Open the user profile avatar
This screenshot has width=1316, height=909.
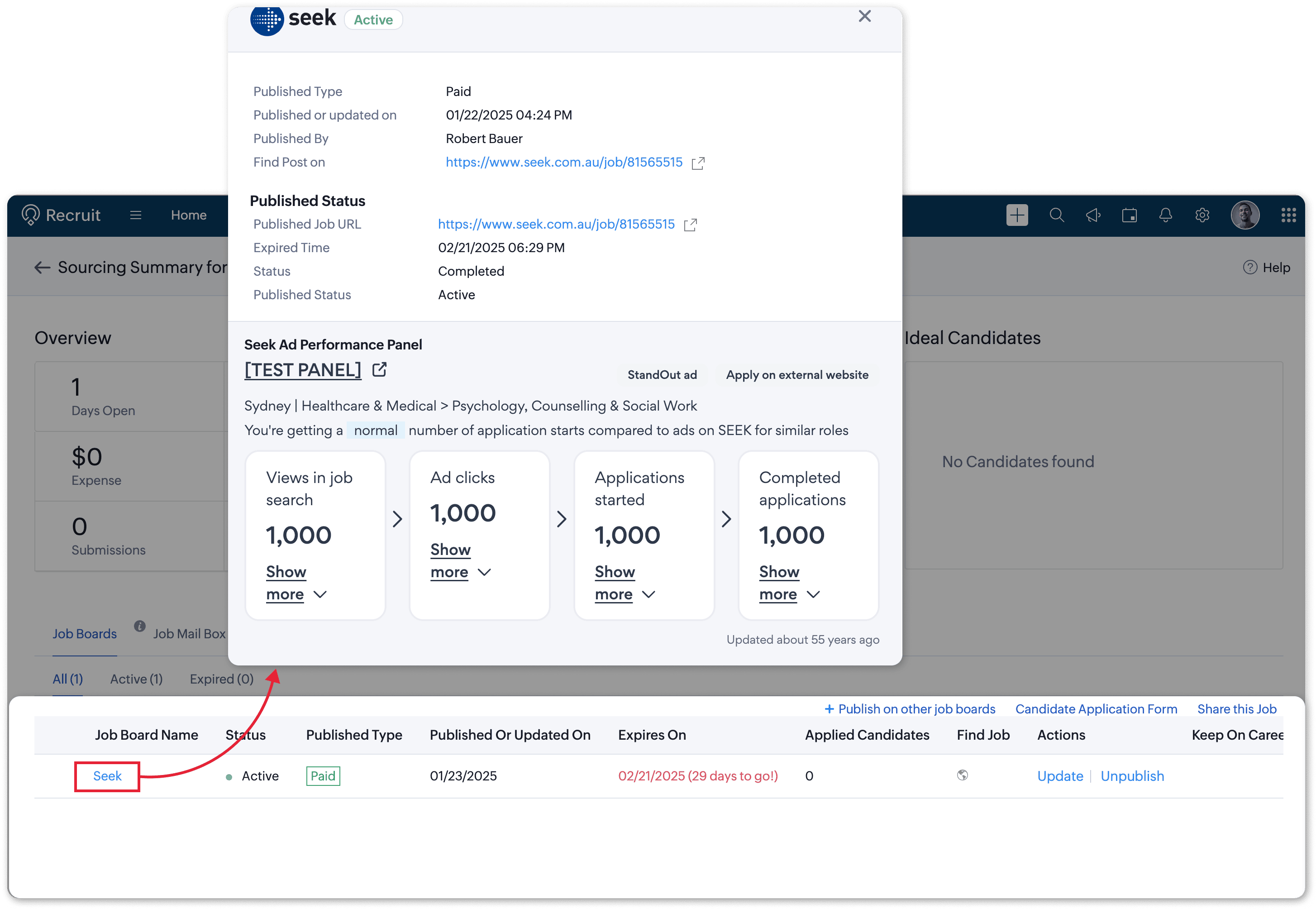coord(1245,215)
